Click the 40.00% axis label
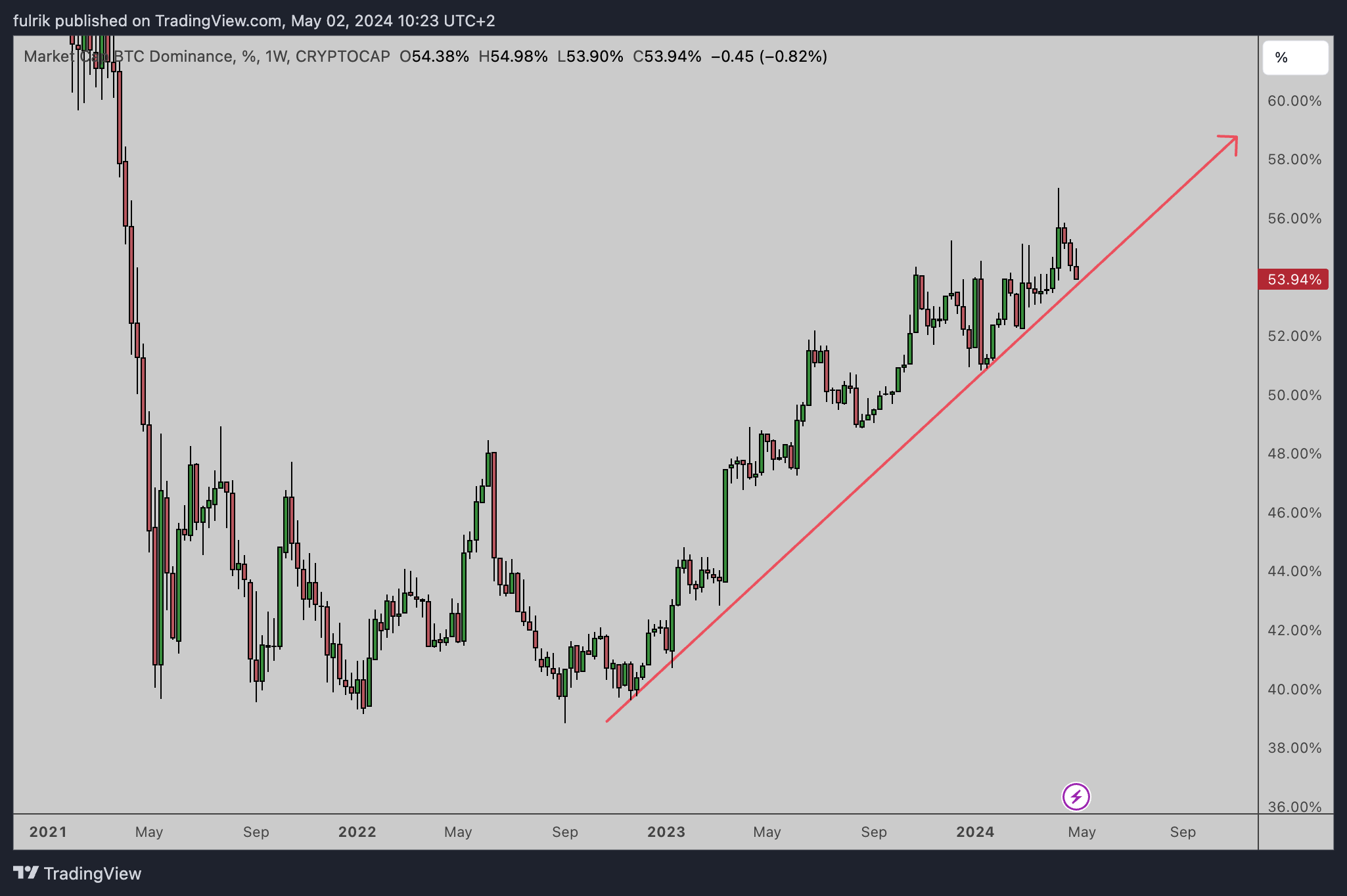1347x896 pixels. tap(1294, 690)
